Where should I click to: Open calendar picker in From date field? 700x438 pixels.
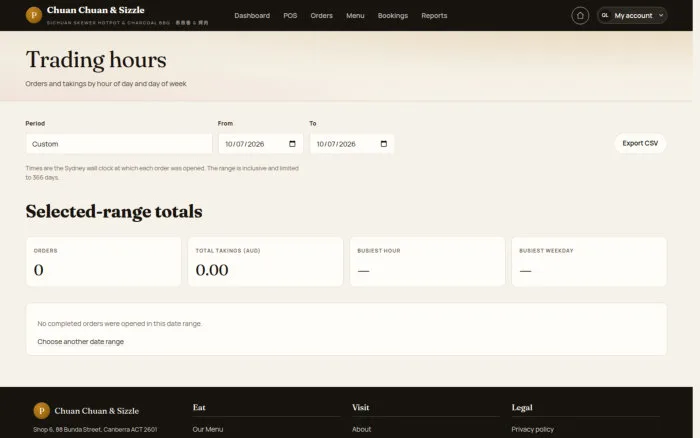coord(292,144)
